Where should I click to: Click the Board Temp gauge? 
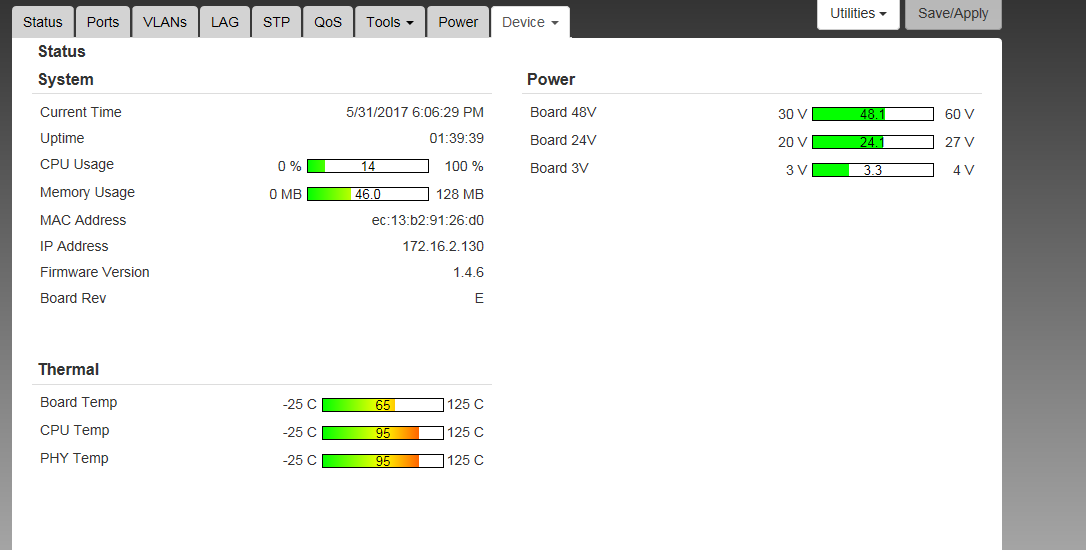coord(382,405)
